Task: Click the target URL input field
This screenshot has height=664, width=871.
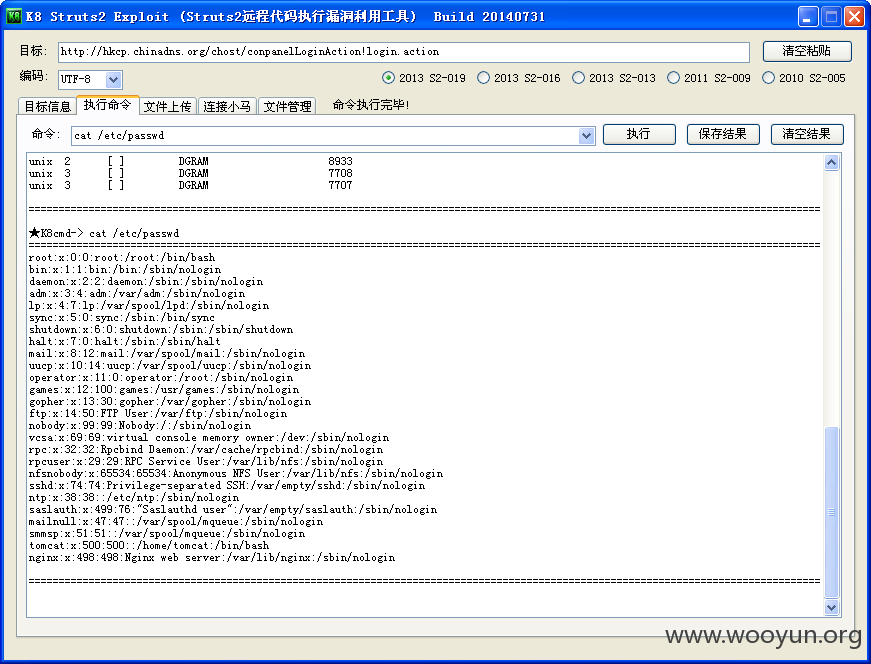Action: (x=403, y=52)
